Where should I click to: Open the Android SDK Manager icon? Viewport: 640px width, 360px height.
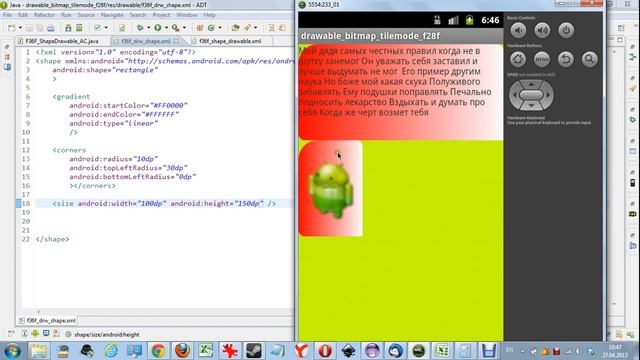tap(68, 28)
